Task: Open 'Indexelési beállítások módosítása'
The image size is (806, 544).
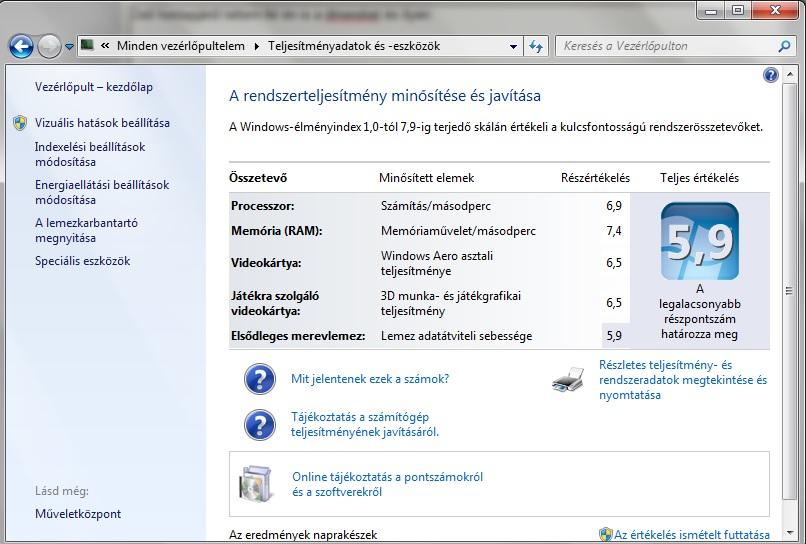Action: (90, 154)
